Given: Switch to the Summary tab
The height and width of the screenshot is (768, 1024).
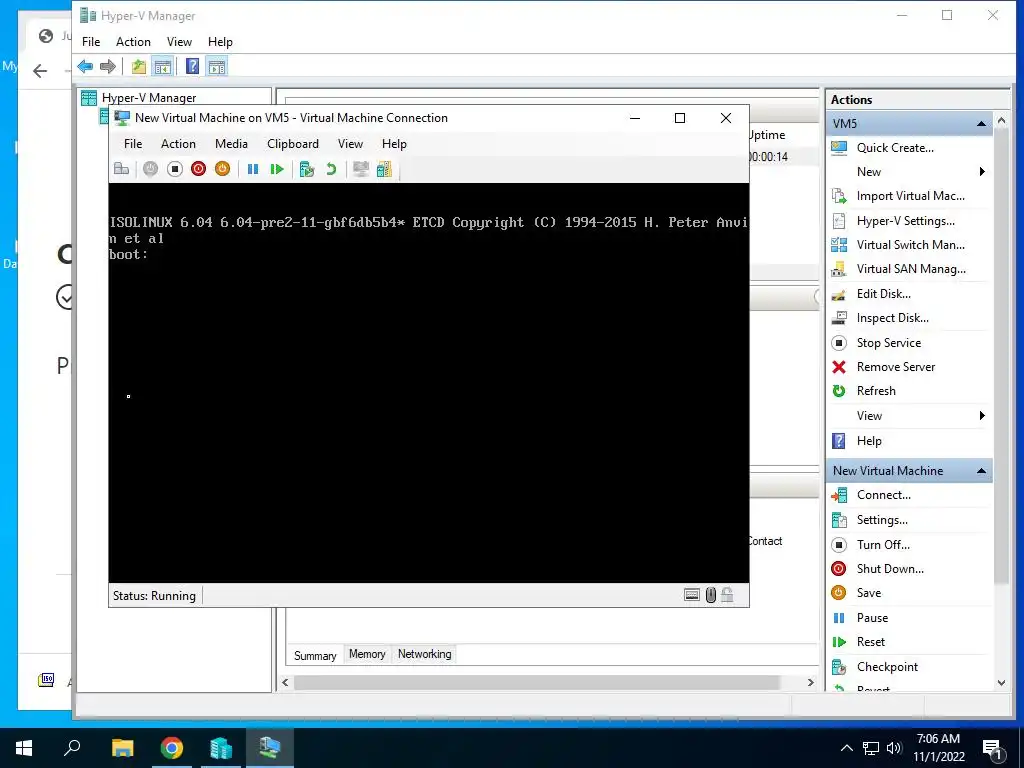Looking at the screenshot, I should click(x=315, y=655).
